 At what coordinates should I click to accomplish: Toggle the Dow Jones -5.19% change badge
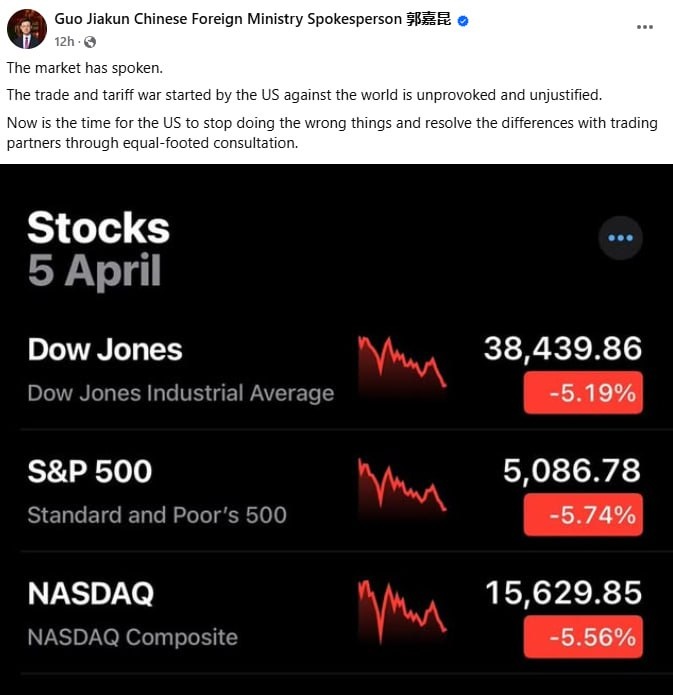(x=583, y=393)
